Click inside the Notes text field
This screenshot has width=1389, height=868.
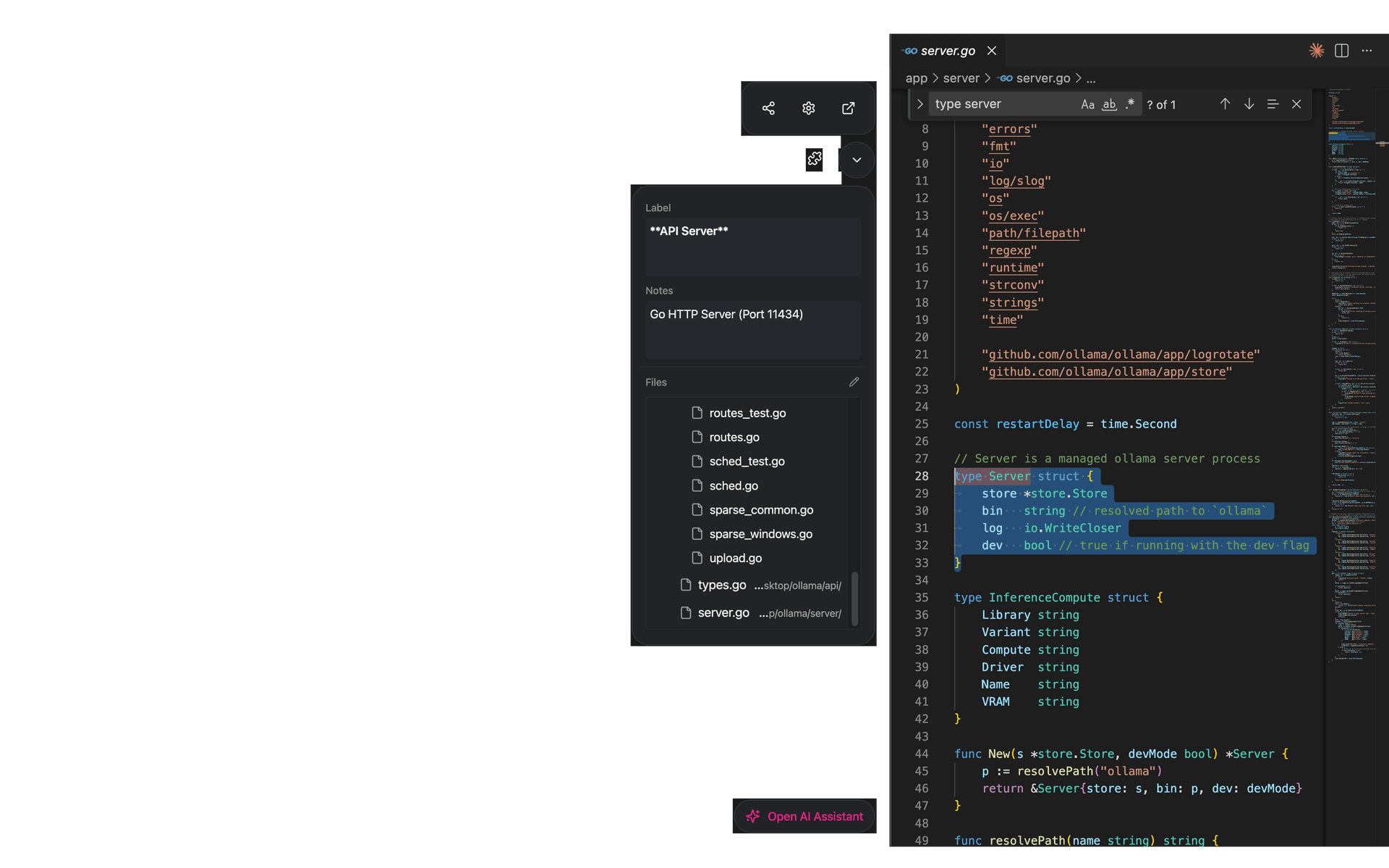point(752,329)
